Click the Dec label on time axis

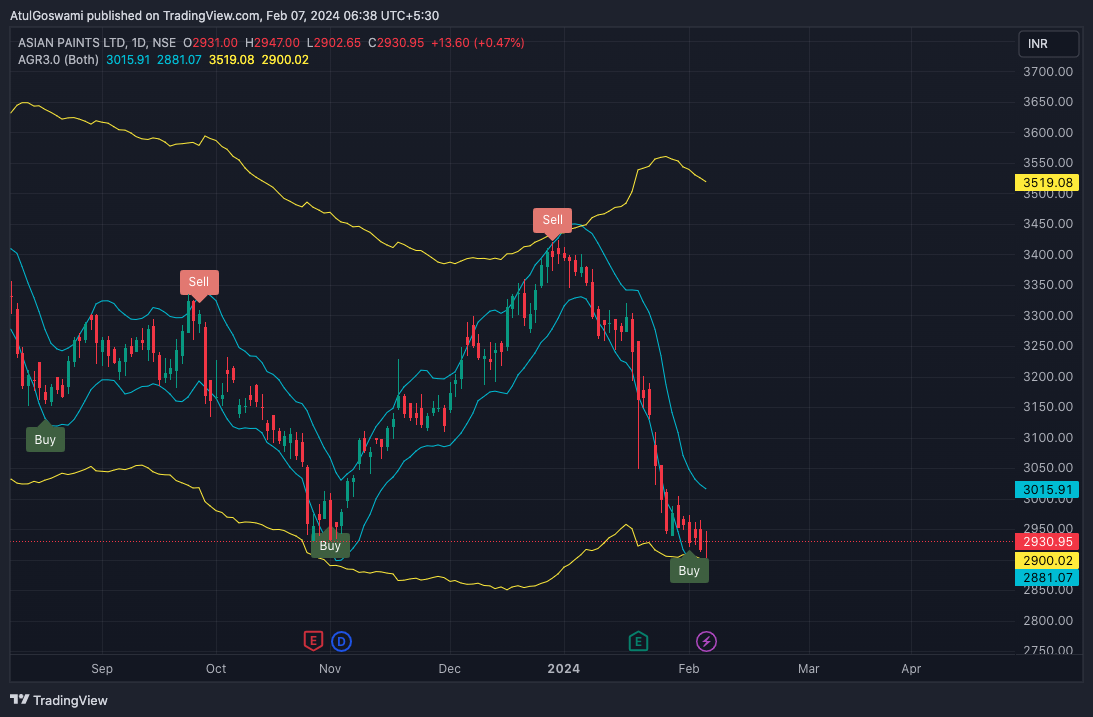pos(450,668)
